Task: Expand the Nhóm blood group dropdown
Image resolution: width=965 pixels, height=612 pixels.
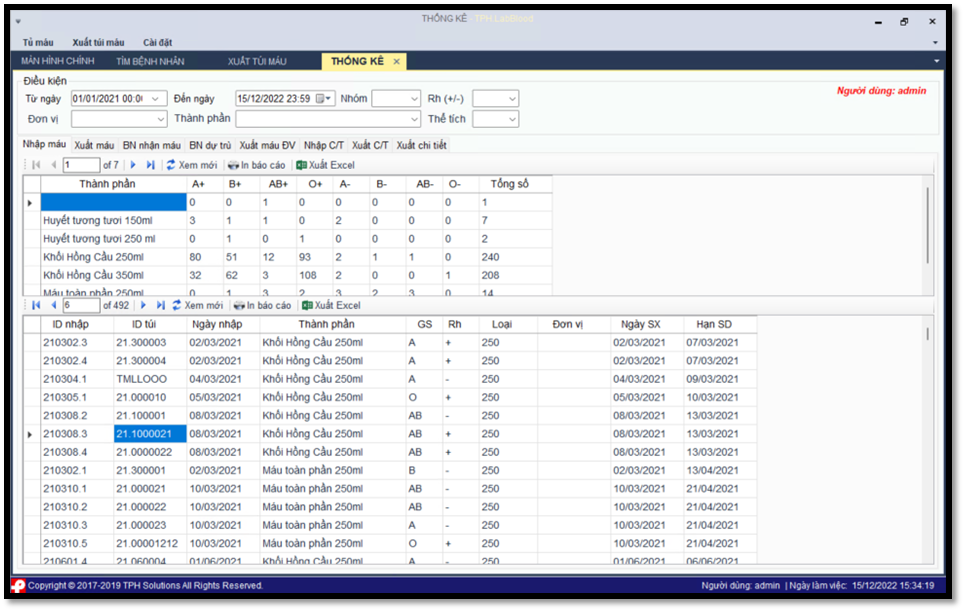Action: tap(413, 99)
